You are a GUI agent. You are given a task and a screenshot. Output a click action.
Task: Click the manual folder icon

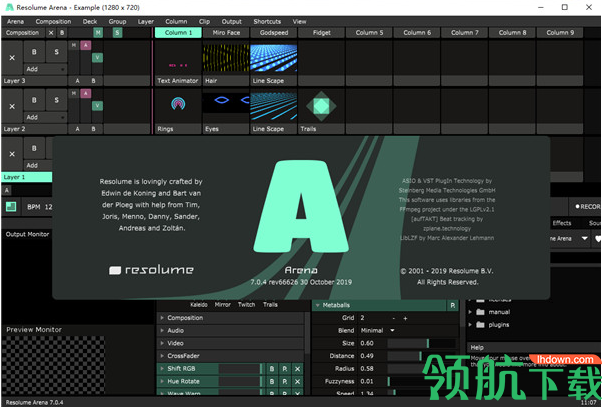[x=480, y=312]
